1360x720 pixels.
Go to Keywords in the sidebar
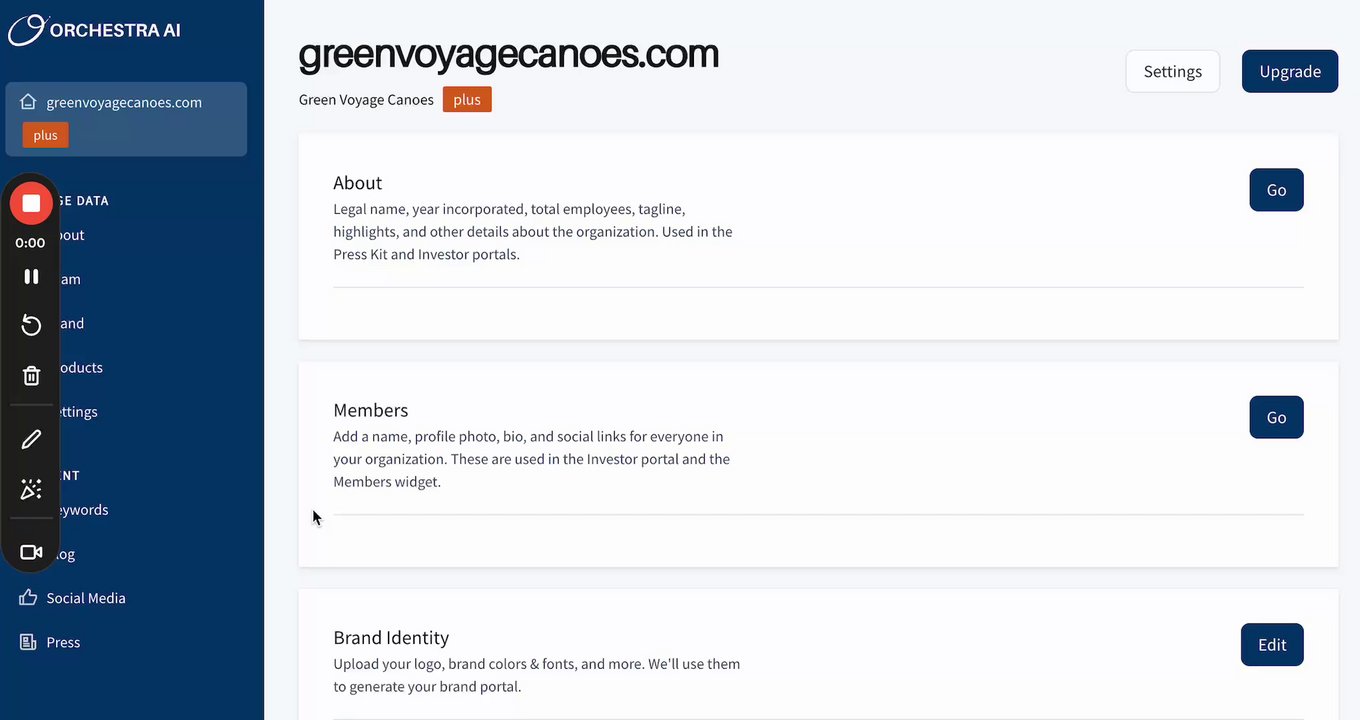84,510
